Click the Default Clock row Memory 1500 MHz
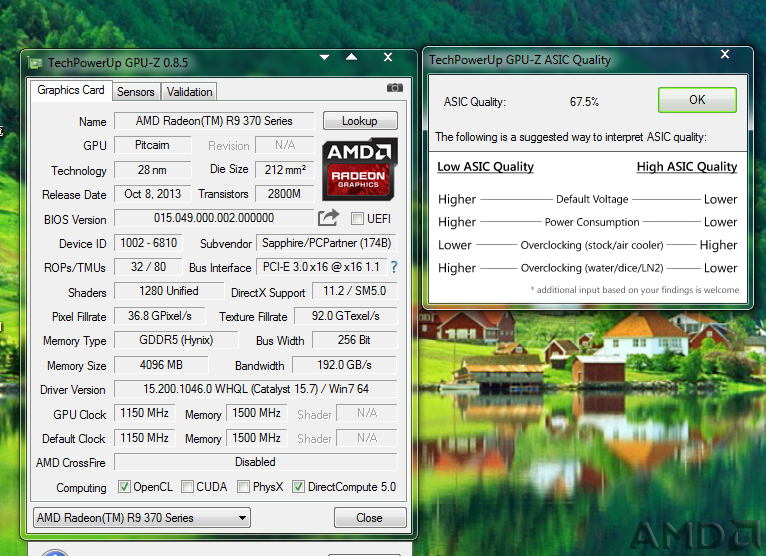The height and width of the screenshot is (556, 766). coord(256,438)
